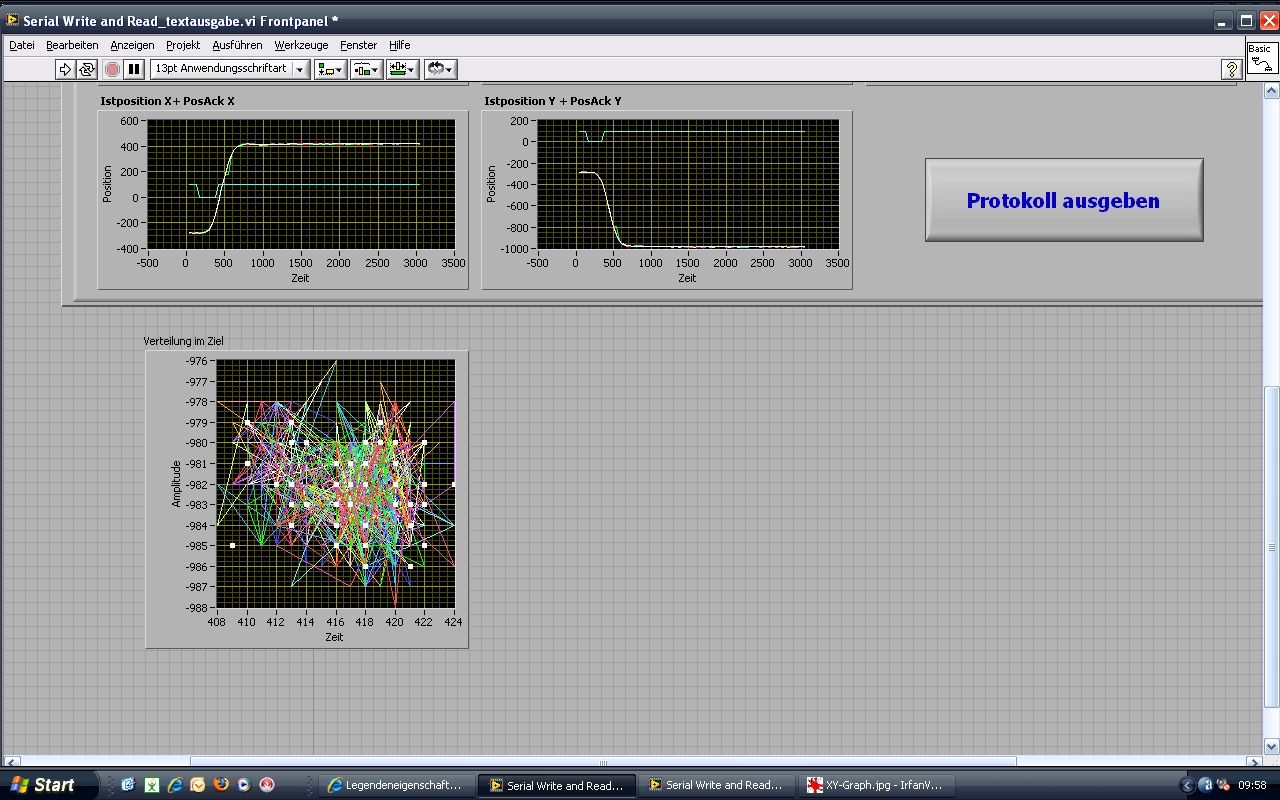Open the Distribute Objects dropdown

click(367, 69)
